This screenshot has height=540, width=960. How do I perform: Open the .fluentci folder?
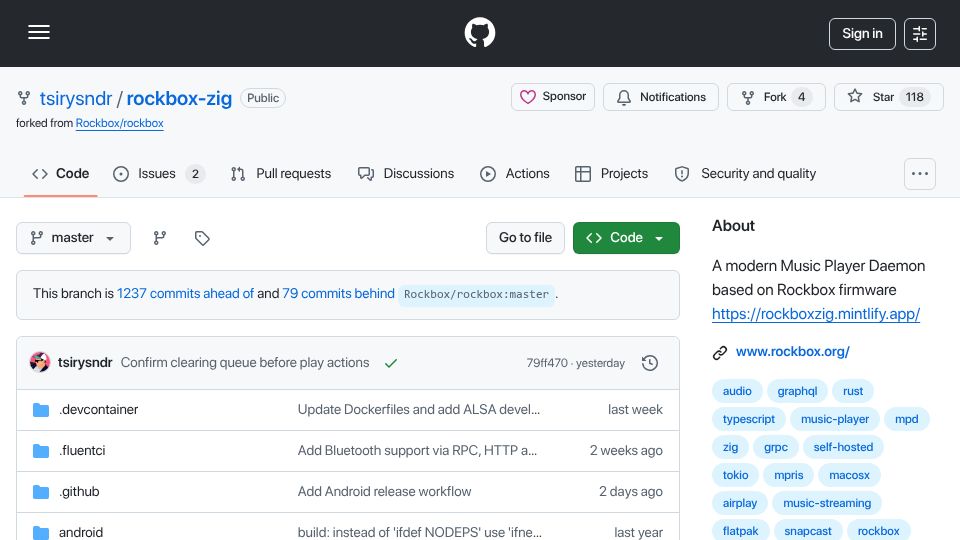(x=82, y=451)
